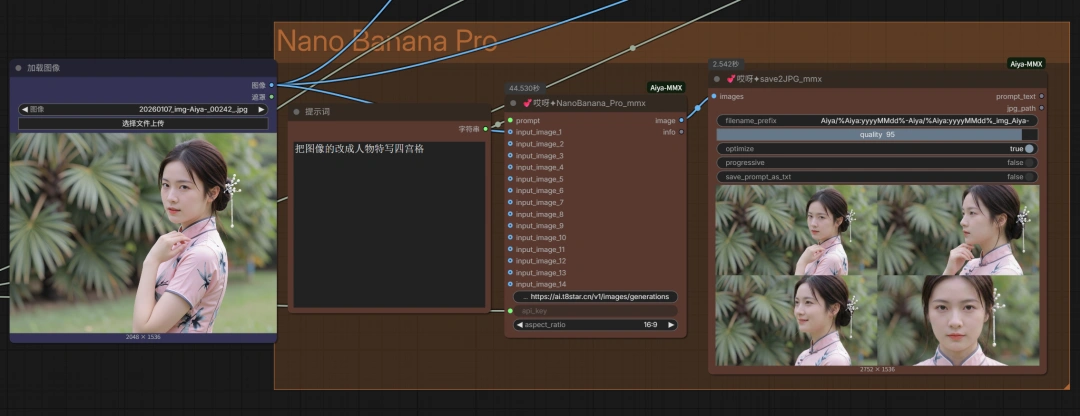Screen dimensions: 1080x416
Task: Click the 选择文件上传 upload button
Action: point(143,123)
